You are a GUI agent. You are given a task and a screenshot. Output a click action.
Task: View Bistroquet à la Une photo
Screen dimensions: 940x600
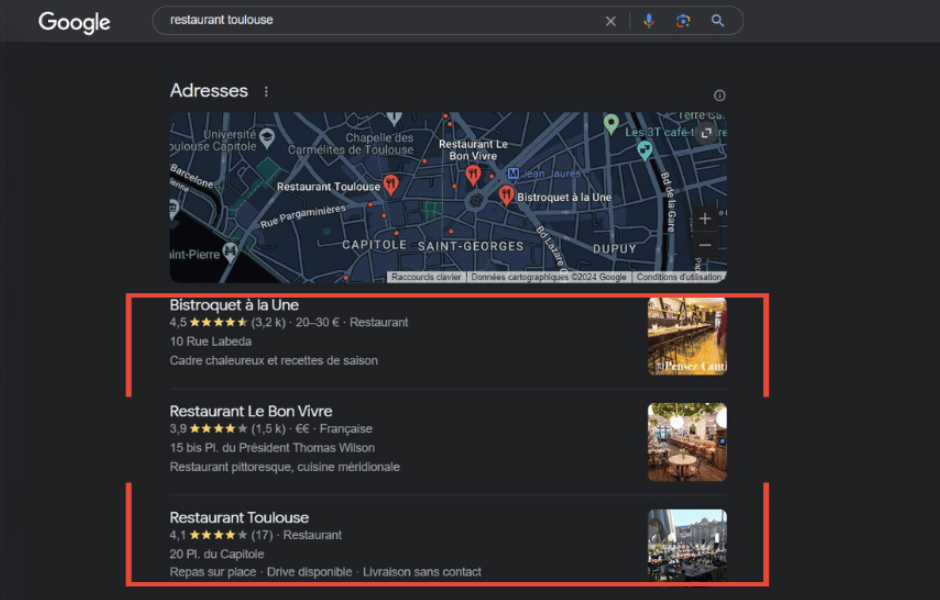pyautogui.click(x=687, y=336)
